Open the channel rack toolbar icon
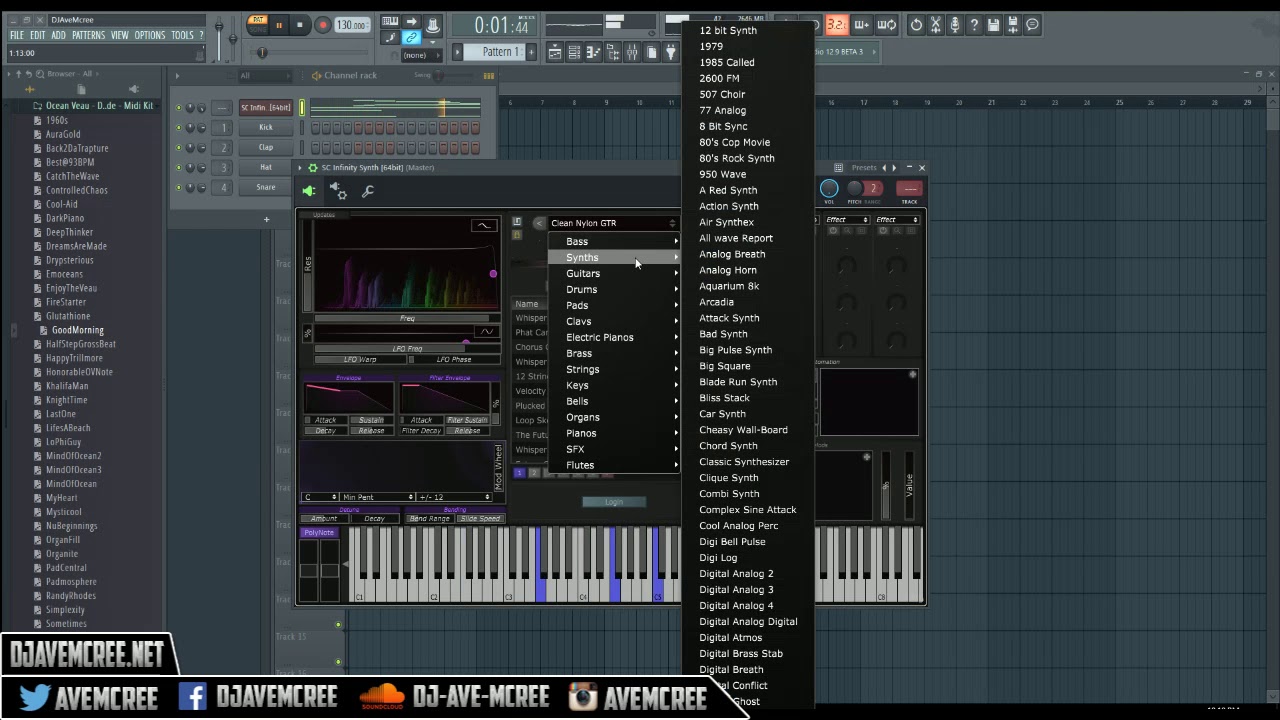Viewport: 1280px width, 720px height. [x=574, y=52]
